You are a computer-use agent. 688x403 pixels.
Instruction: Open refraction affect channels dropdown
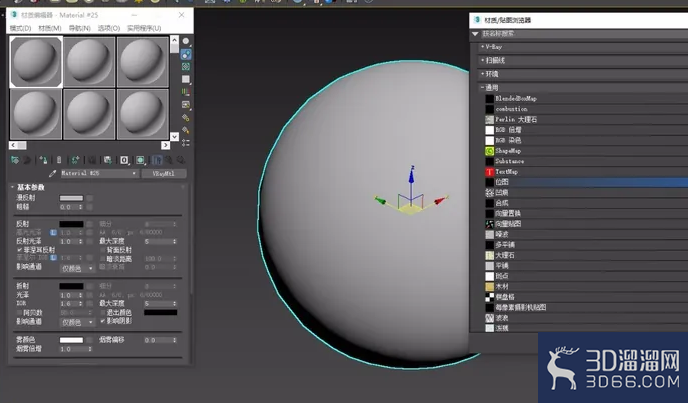click(x=77, y=322)
